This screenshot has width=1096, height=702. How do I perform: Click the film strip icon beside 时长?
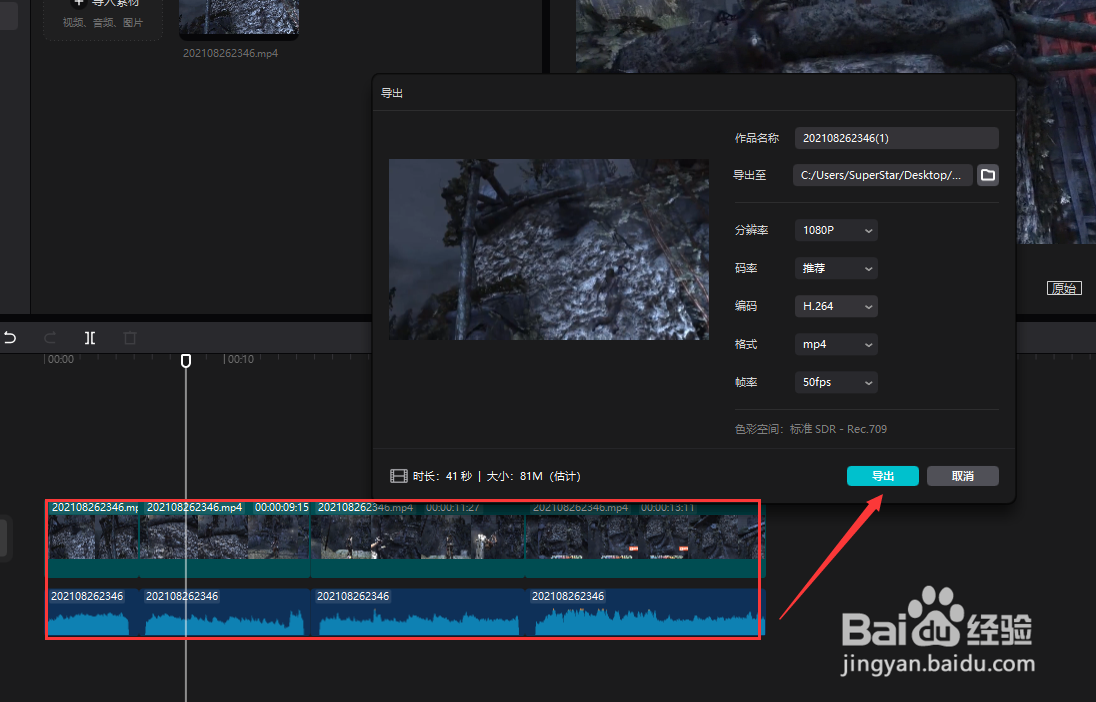point(398,476)
